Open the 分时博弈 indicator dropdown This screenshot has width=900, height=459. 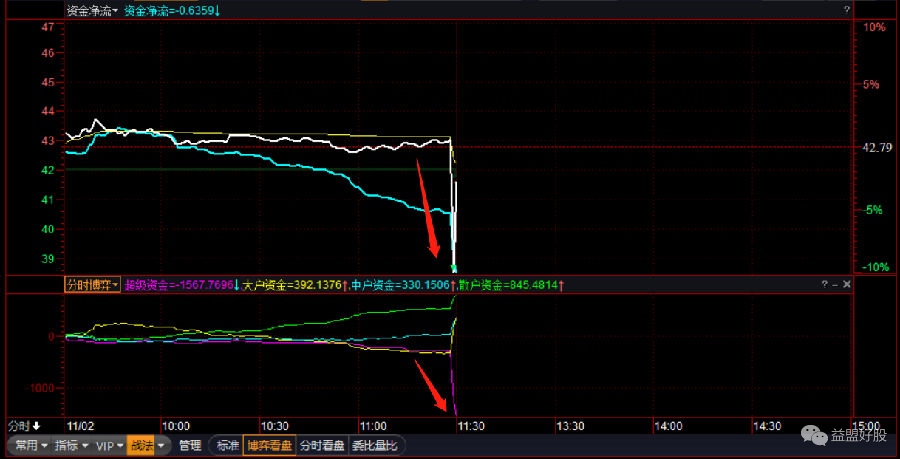click(x=92, y=285)
